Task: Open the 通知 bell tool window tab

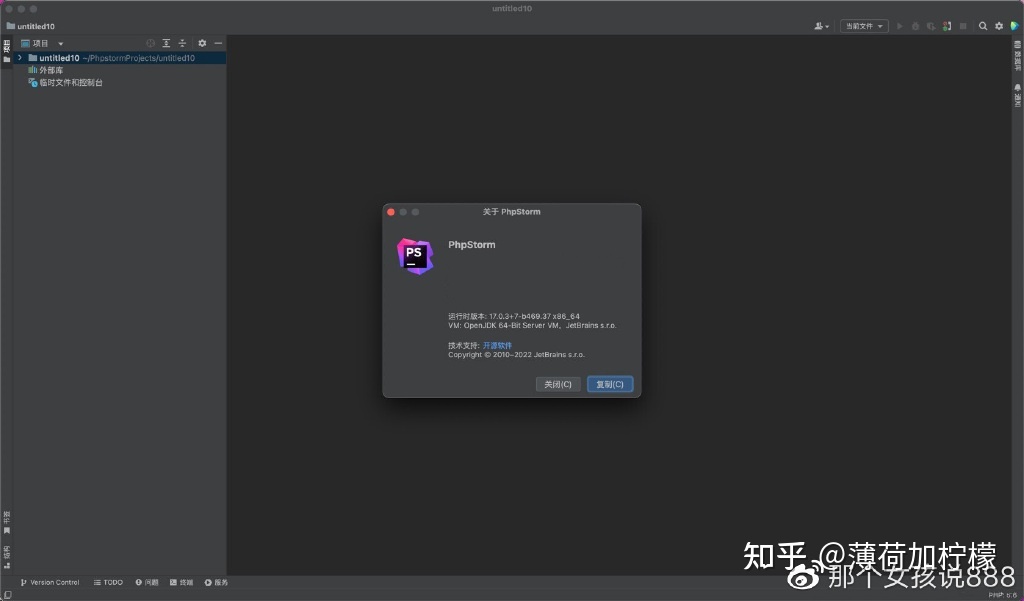Action: [1017, 95]
